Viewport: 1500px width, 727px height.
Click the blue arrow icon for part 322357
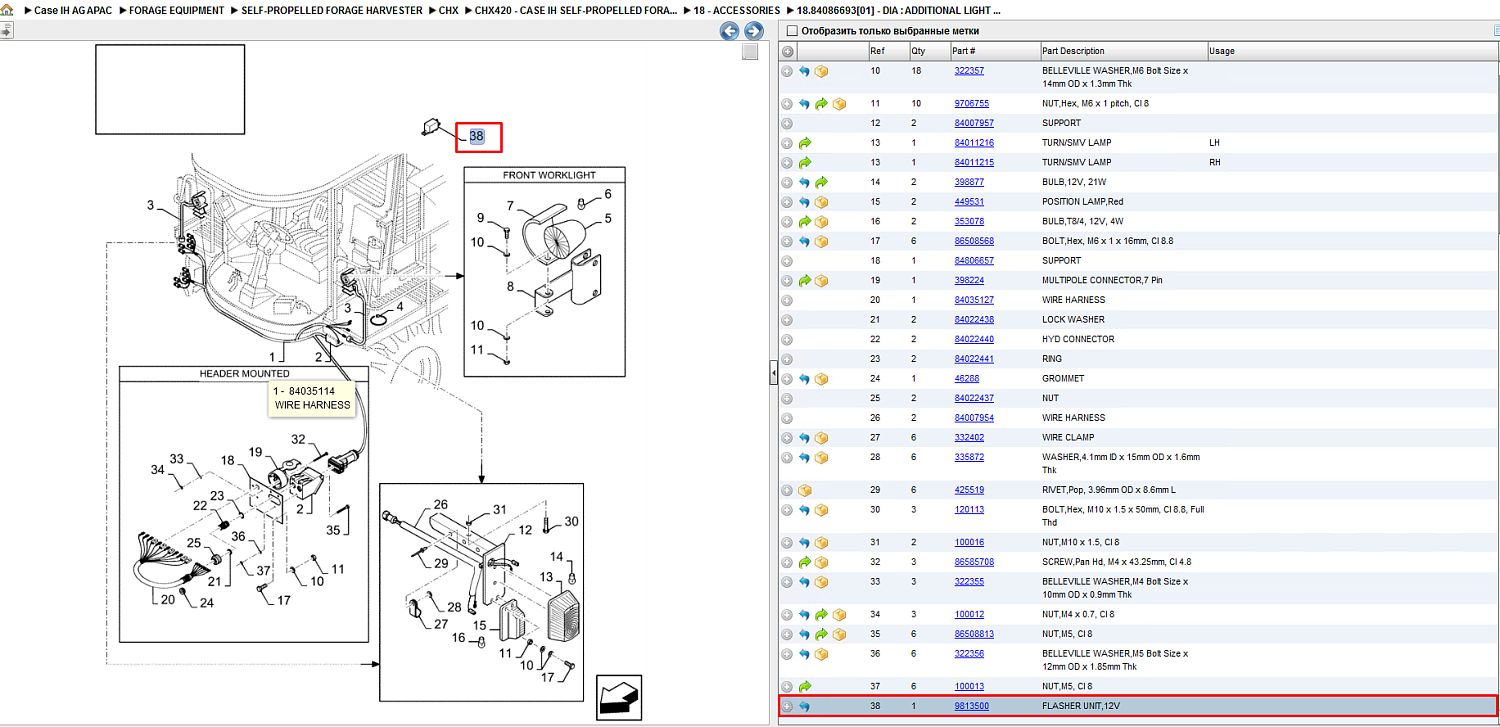coord(804,72)
